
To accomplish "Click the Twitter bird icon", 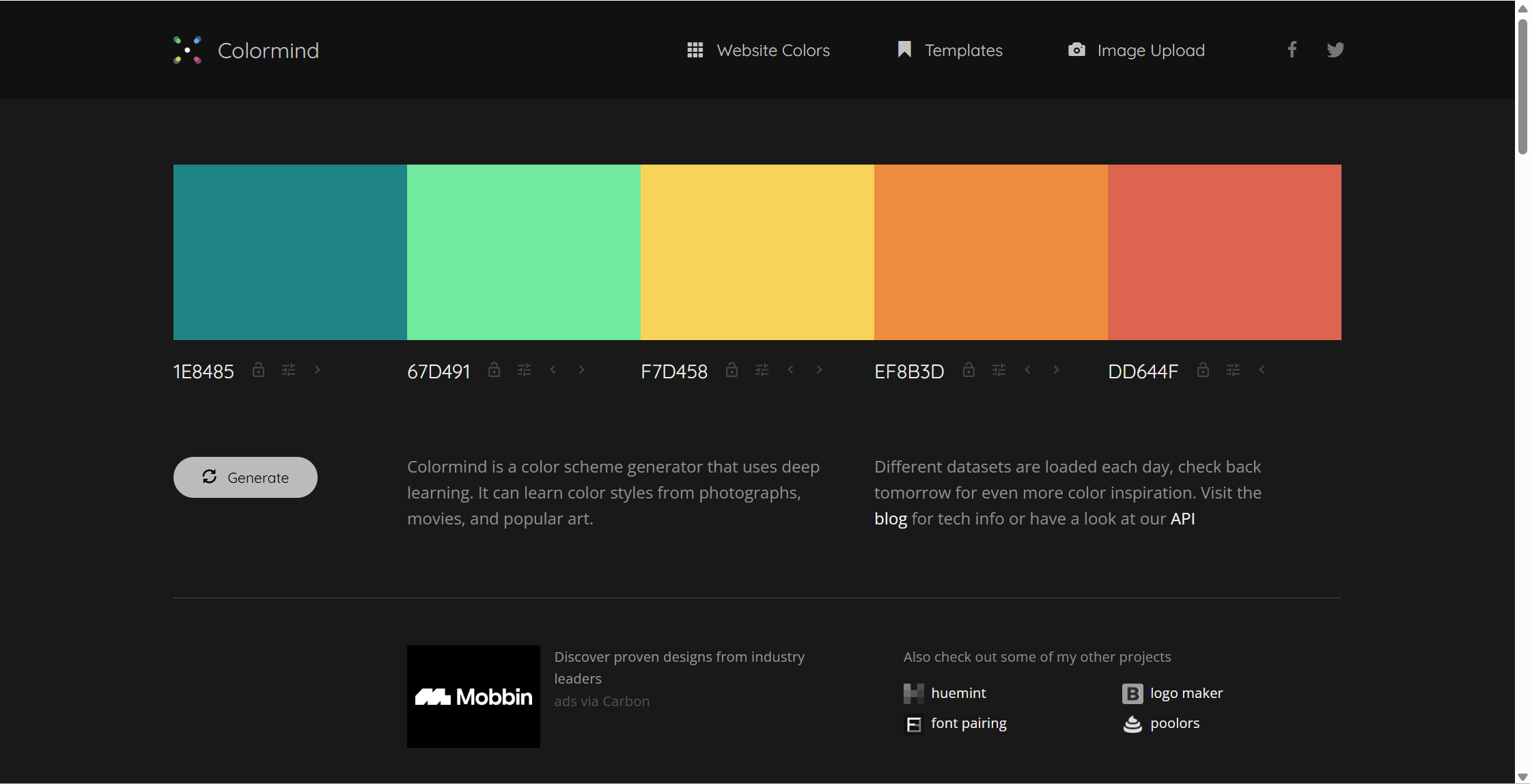I will [x=1335, y=50].
